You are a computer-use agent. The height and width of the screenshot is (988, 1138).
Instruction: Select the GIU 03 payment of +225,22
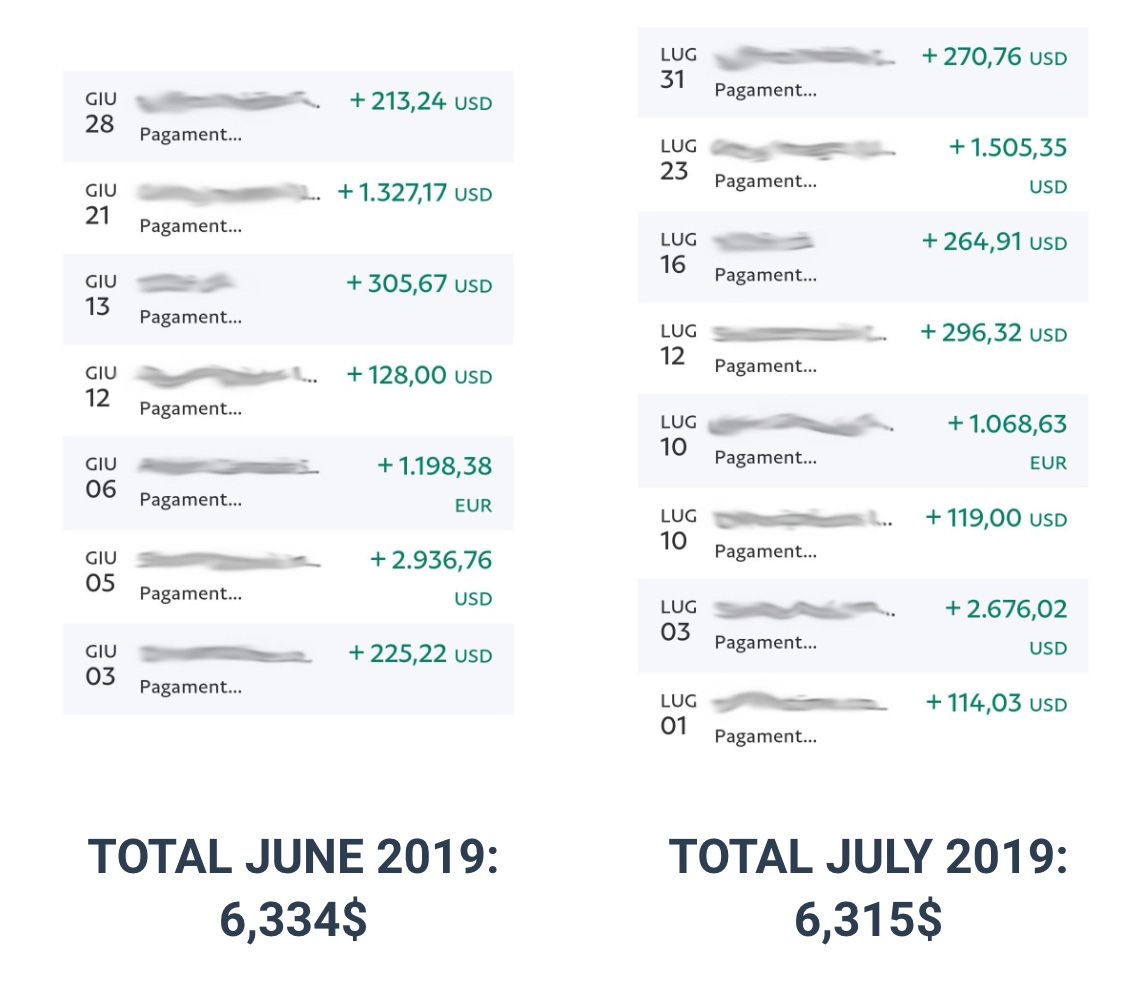pyautogui.click(x=288, y=669)
